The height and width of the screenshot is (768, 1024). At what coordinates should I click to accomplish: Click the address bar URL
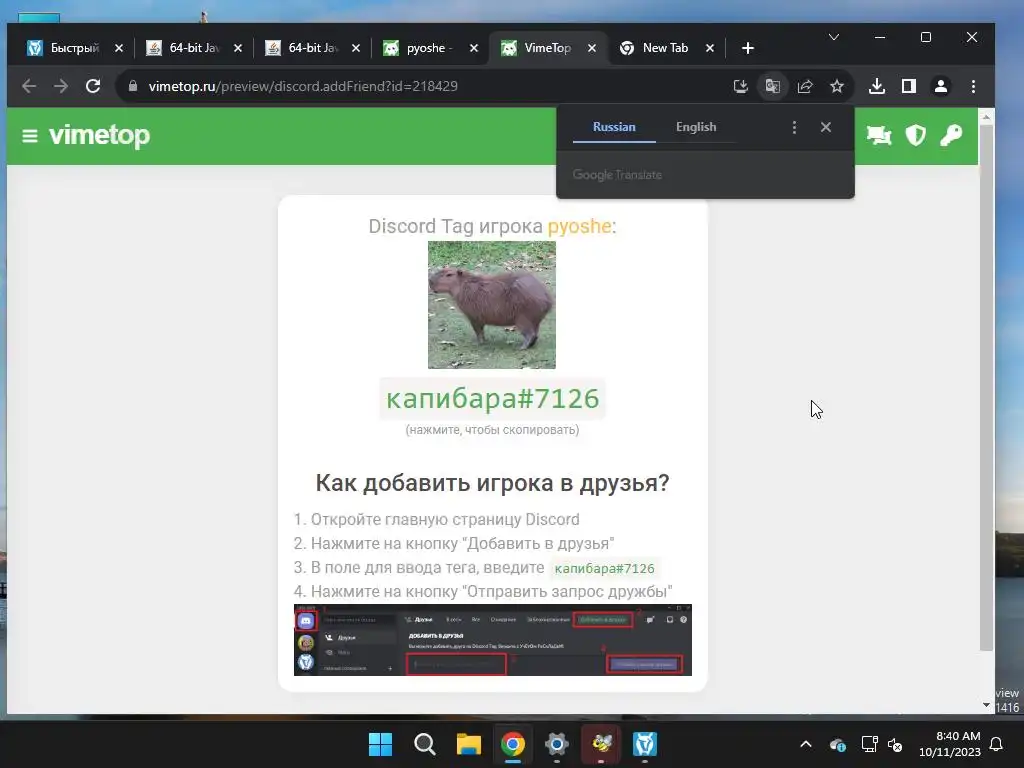pyautogui.click(x=303, y=86)
